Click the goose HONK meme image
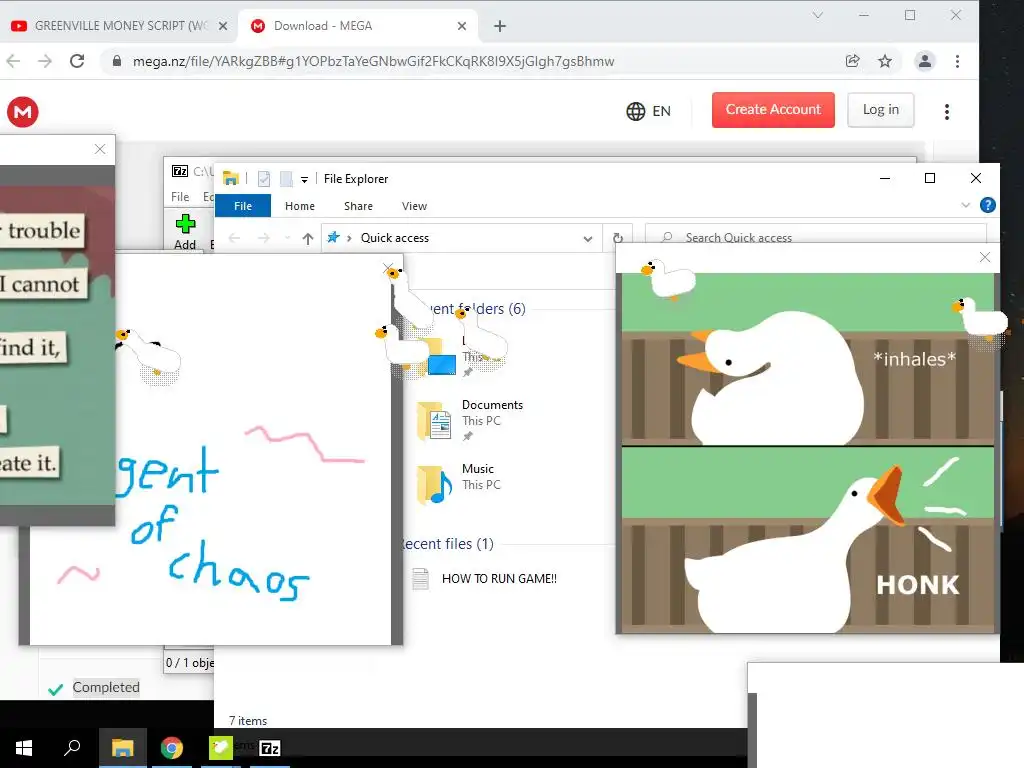 click(808, 453)
